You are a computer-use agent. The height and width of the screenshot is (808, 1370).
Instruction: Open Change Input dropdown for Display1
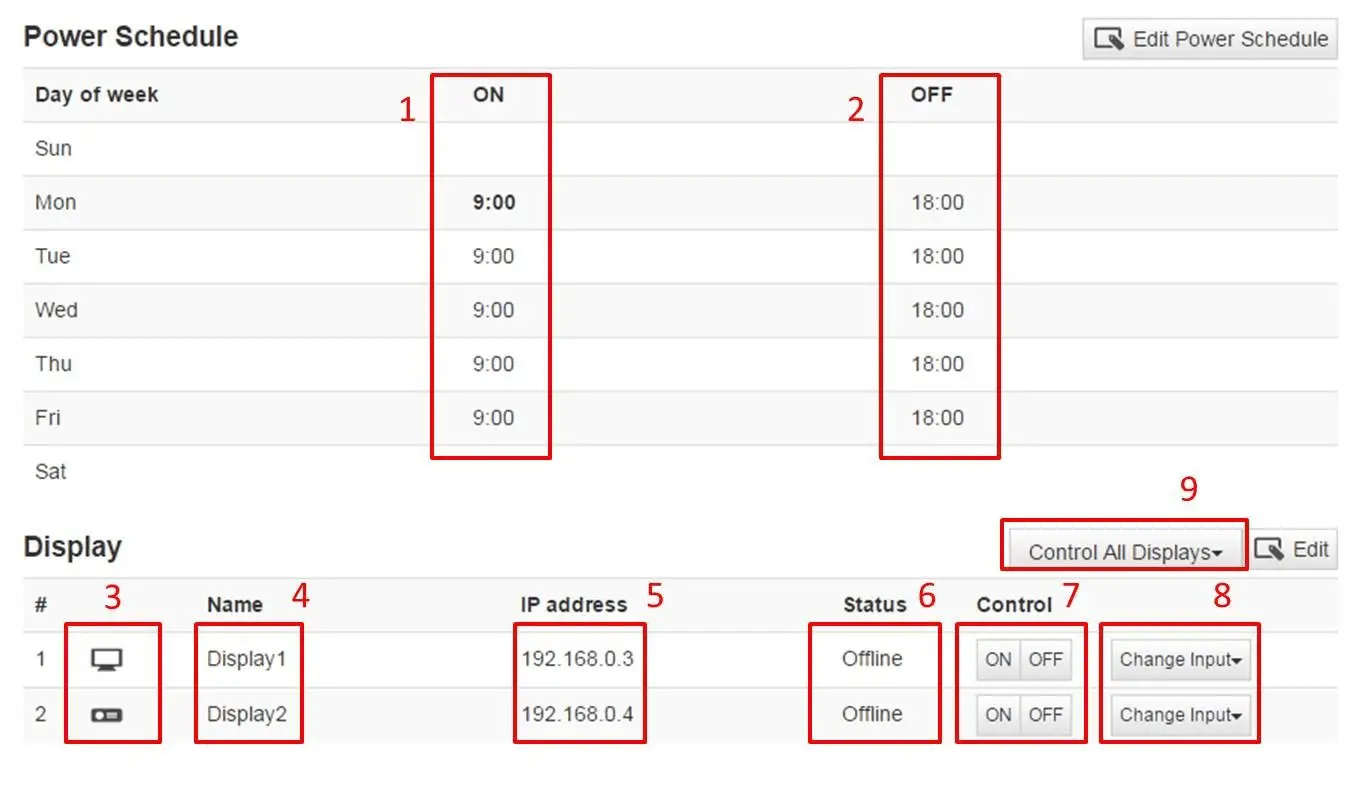1179,659
